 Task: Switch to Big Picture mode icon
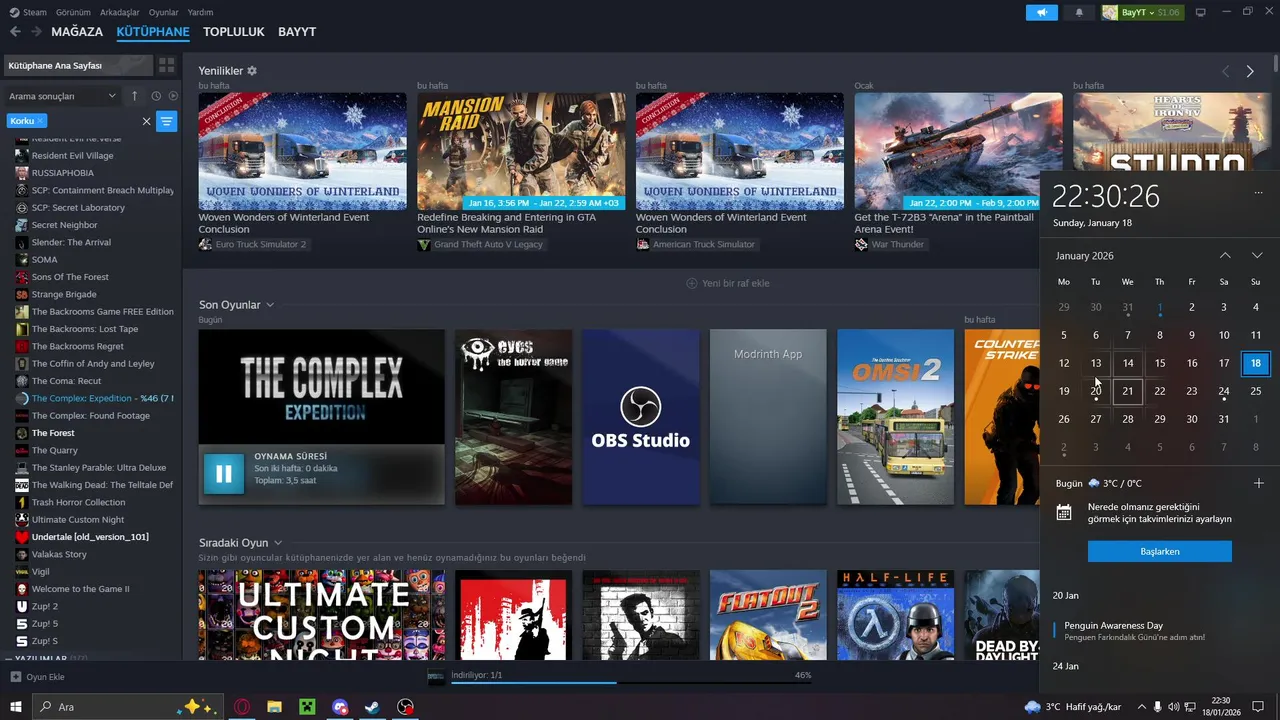point(1201,12)
